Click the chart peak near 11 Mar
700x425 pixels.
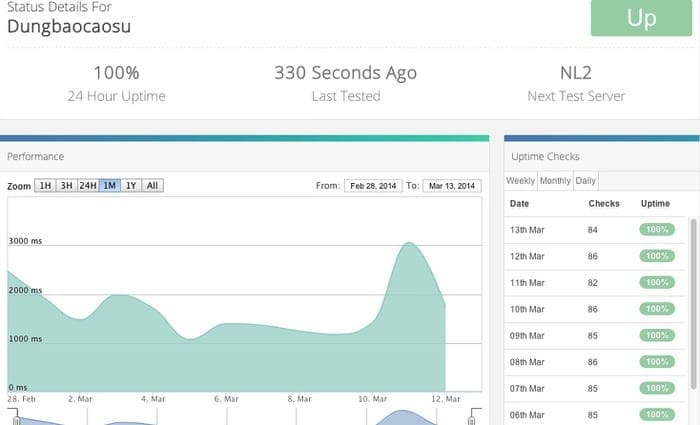(409, 243)
